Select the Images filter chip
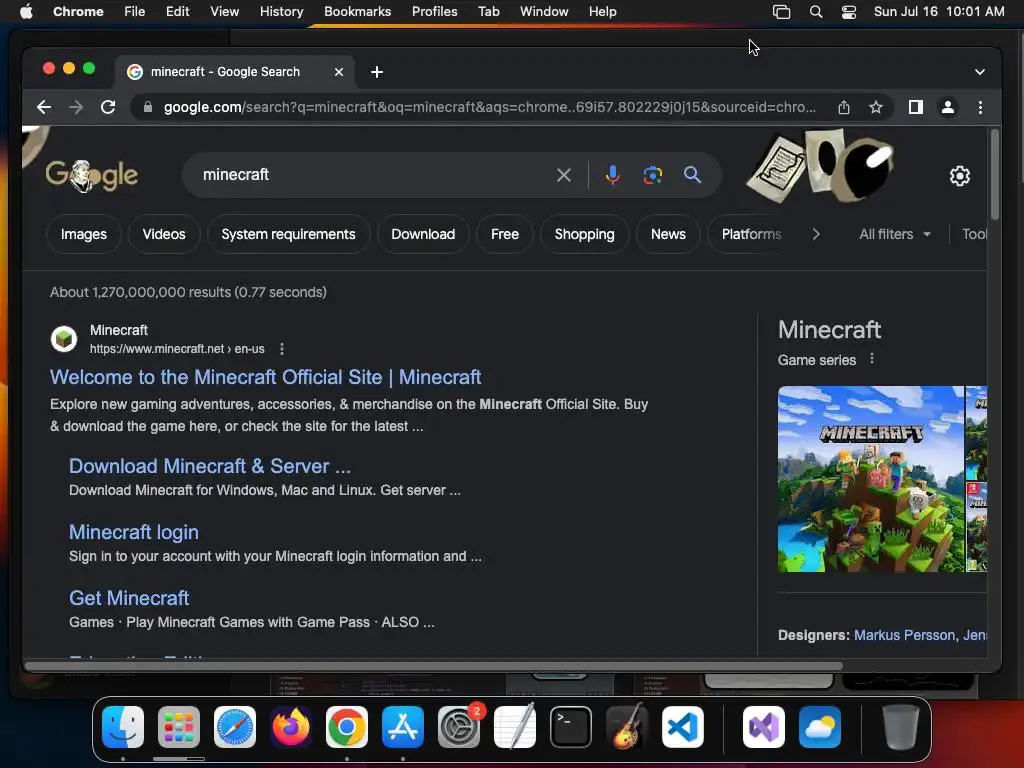Viewport: 1024px width, 768px height. click(x=84, y=234)
